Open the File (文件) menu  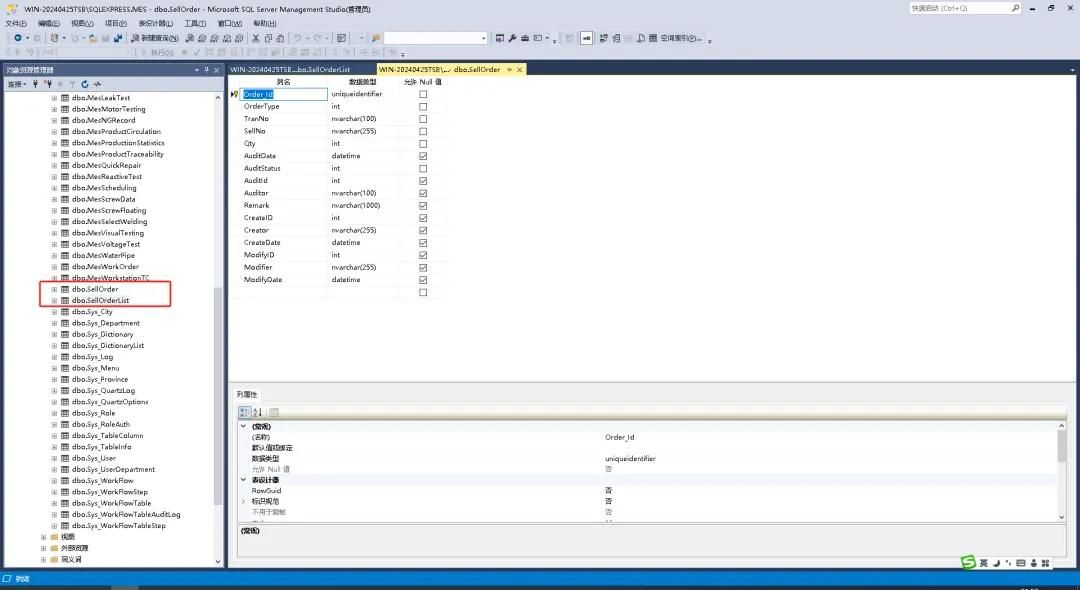[x=16, y=23]
